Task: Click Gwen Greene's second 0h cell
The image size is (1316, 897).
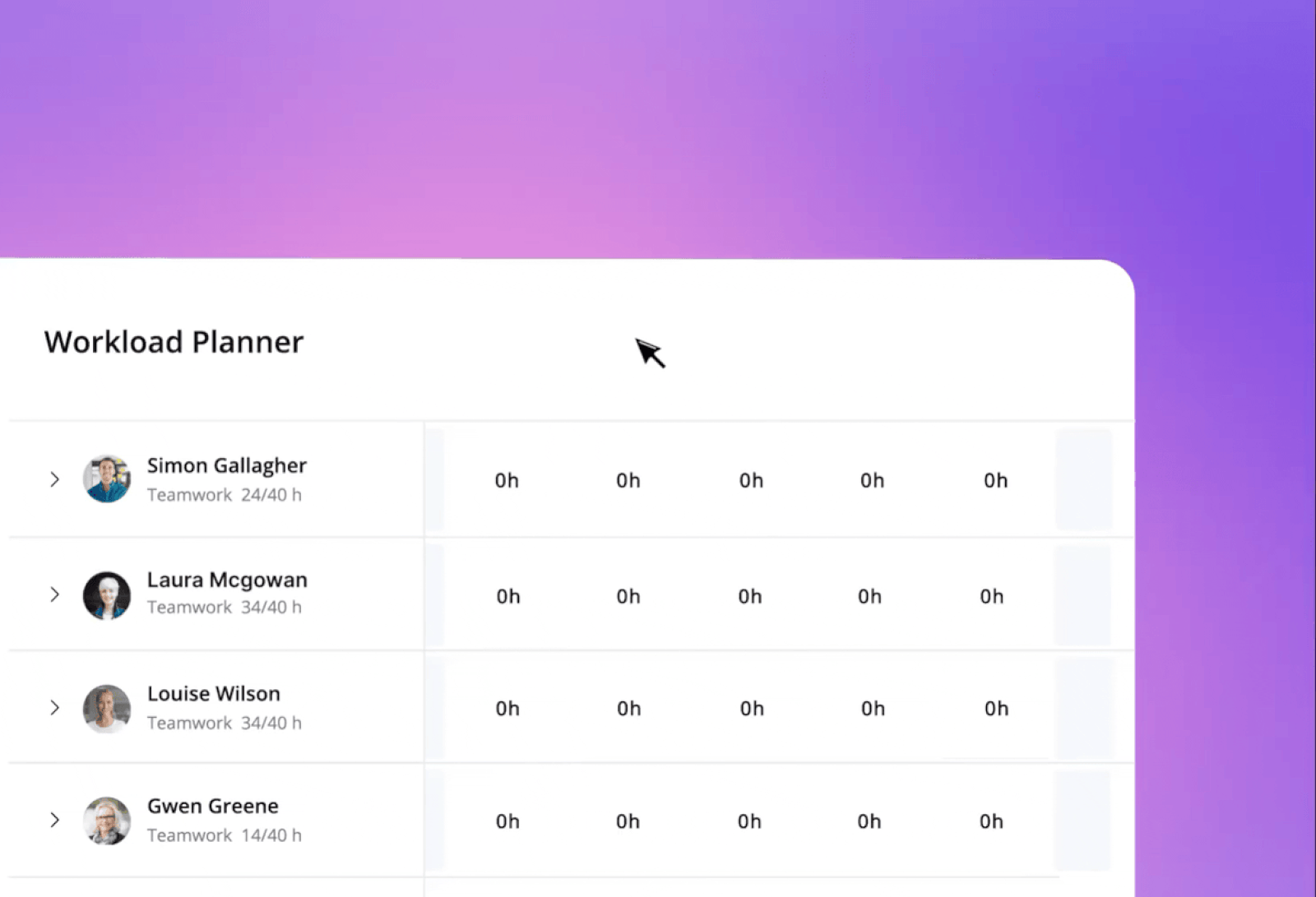Action: click(x=628, y=821)
